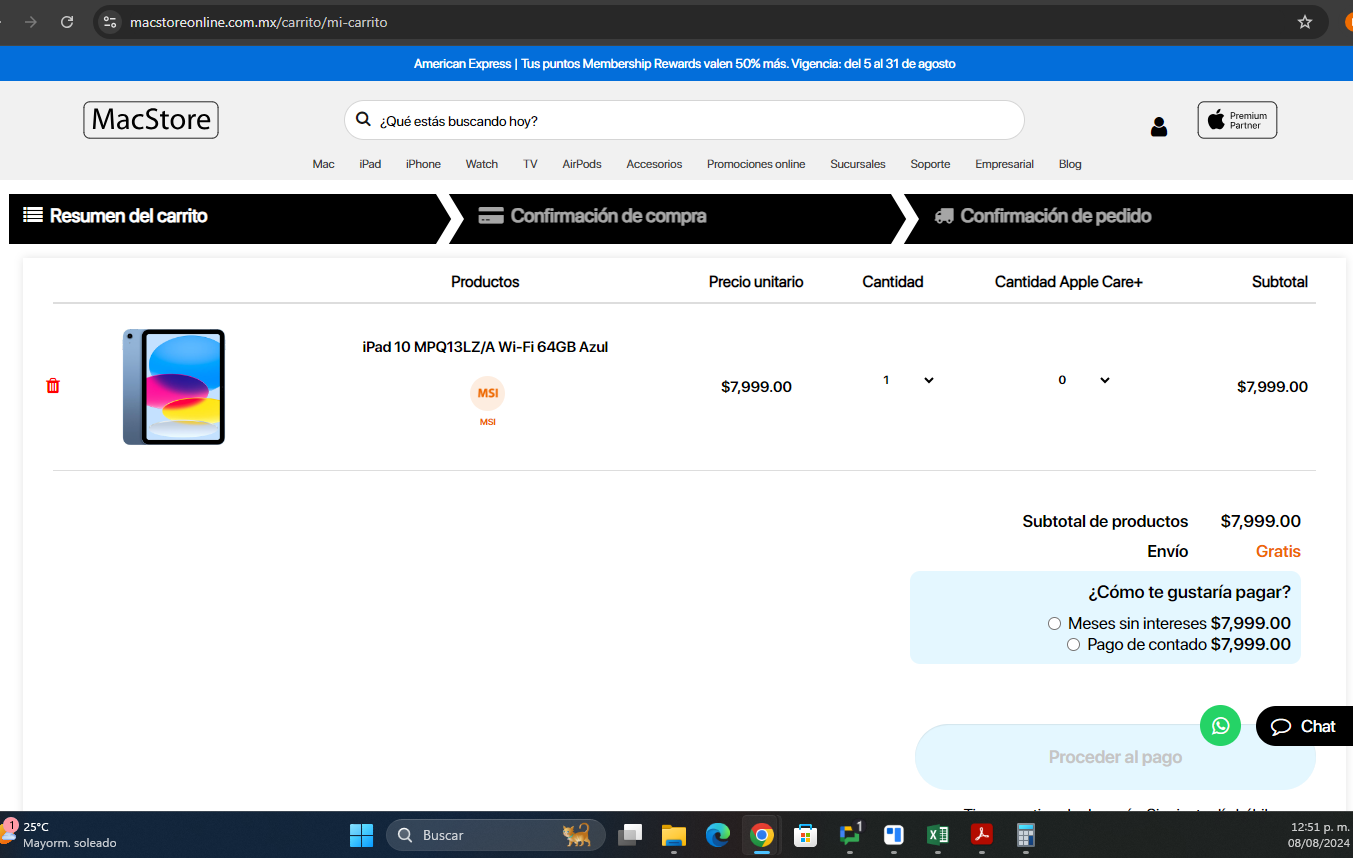
Task: Click the magnifier icon in the search bar
Action: point(364,120)
